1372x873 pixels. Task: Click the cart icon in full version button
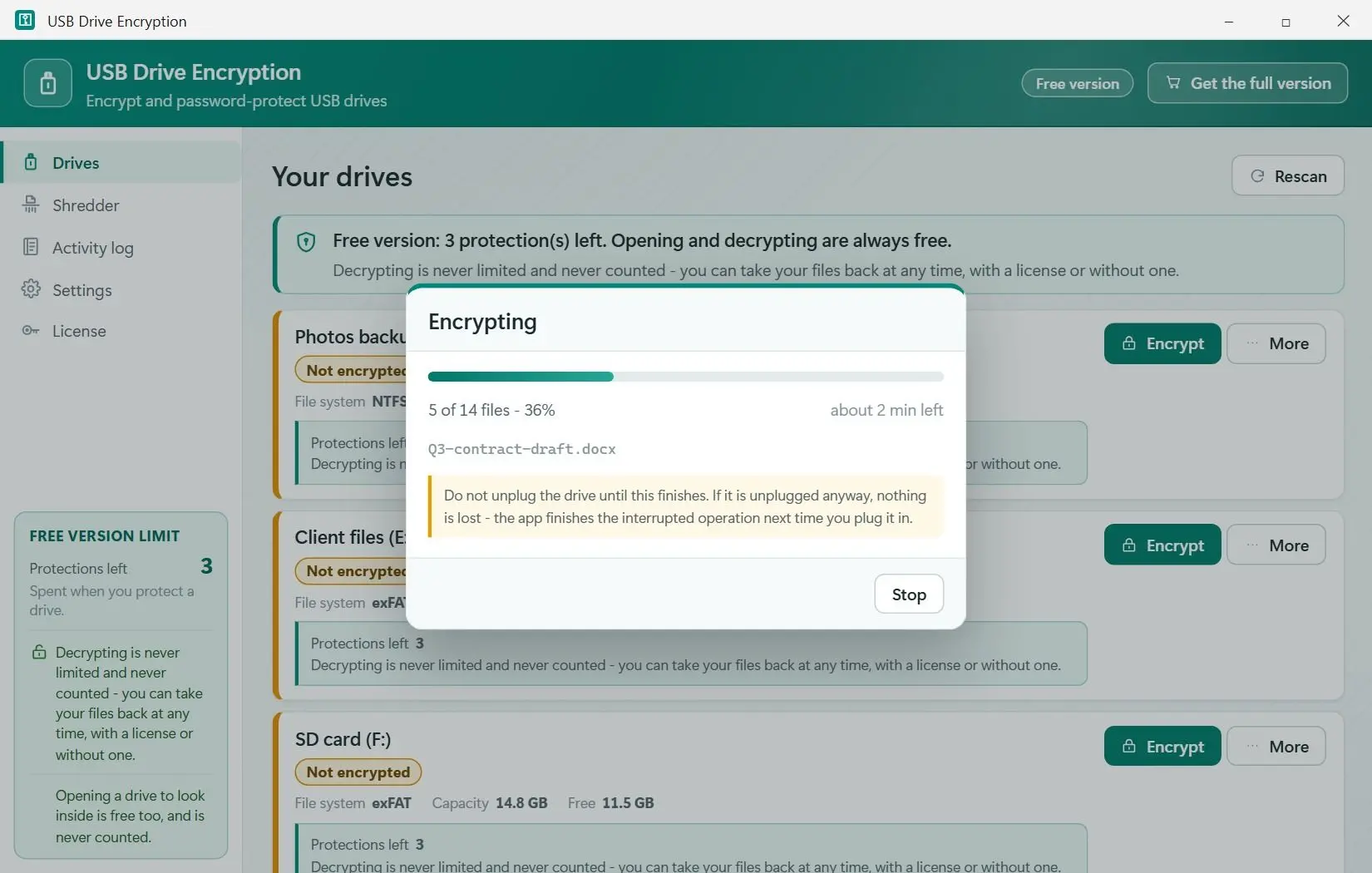click(x=1173, y=82)
